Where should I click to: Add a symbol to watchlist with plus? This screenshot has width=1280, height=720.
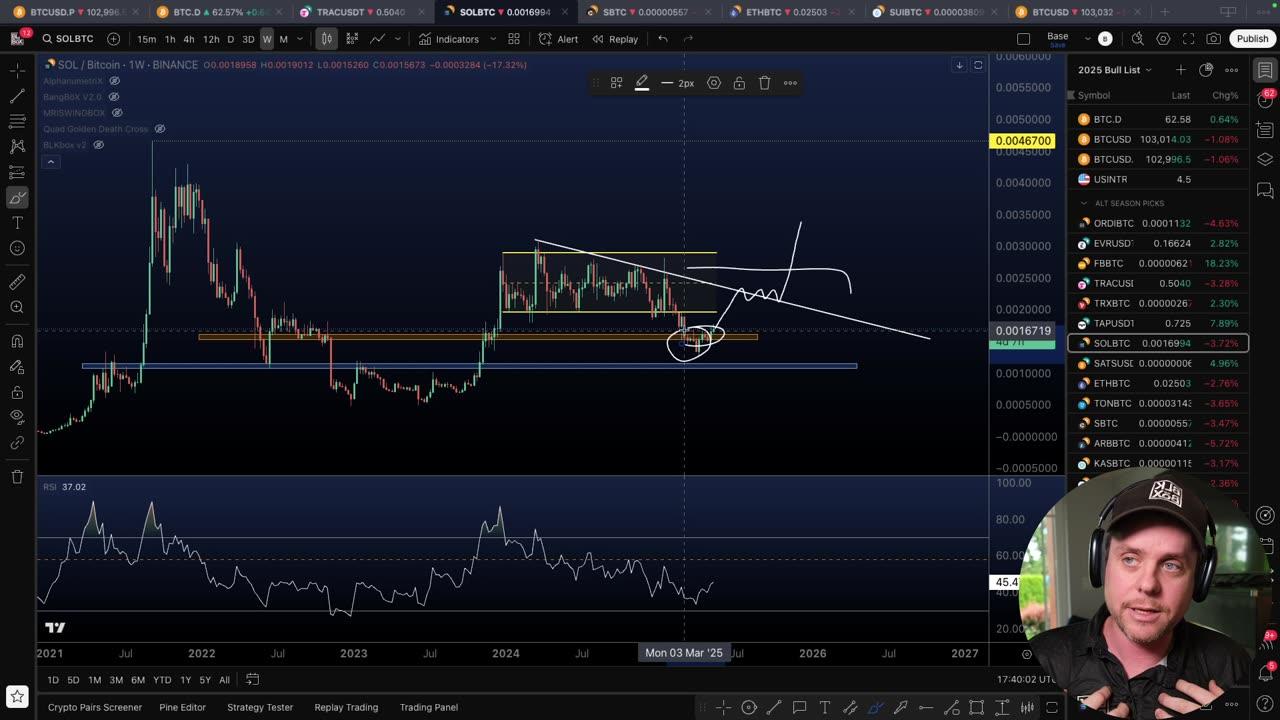[x=1181, y=70]
